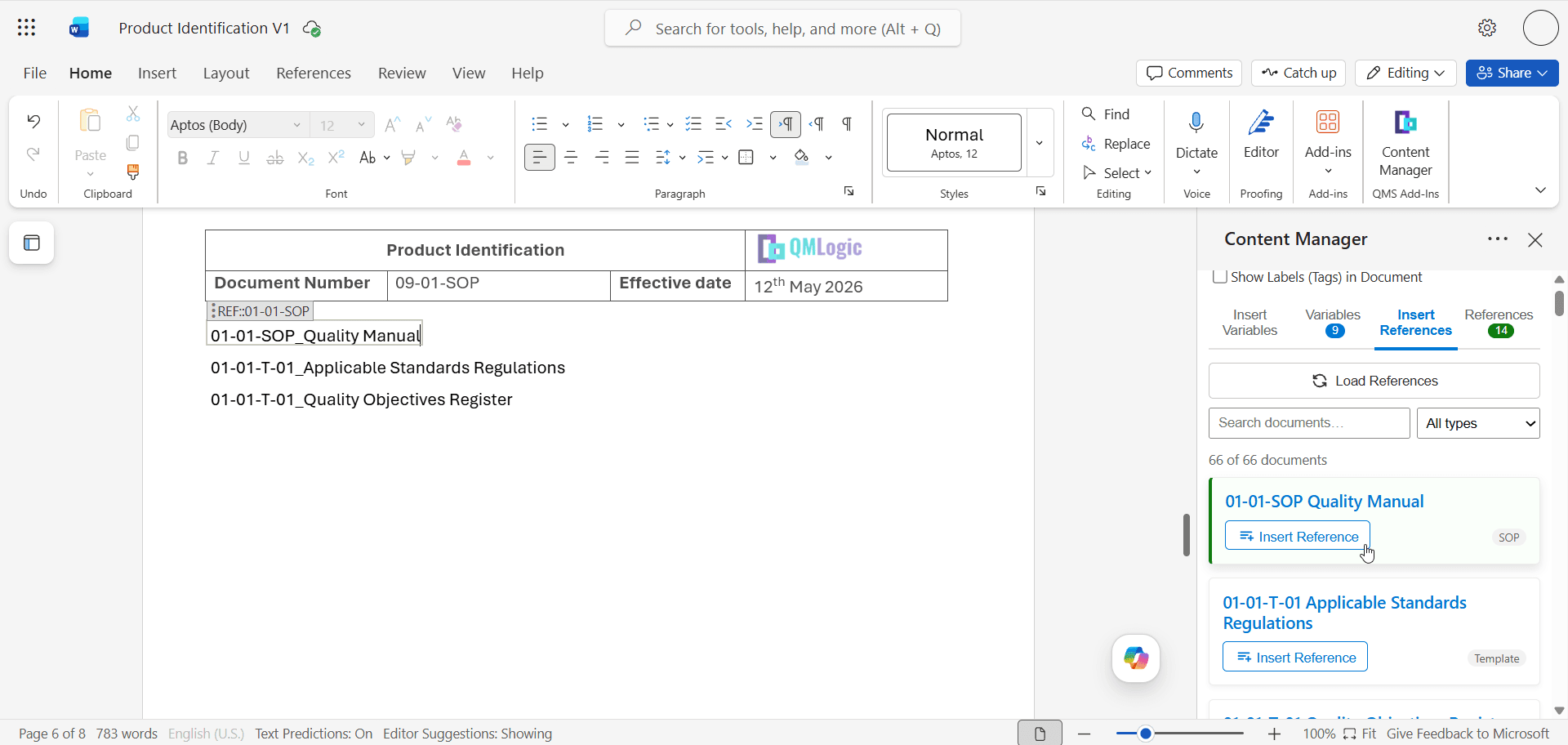Open the File menu
Viewport: 1568px width, 745px height.
click(35, 73)
